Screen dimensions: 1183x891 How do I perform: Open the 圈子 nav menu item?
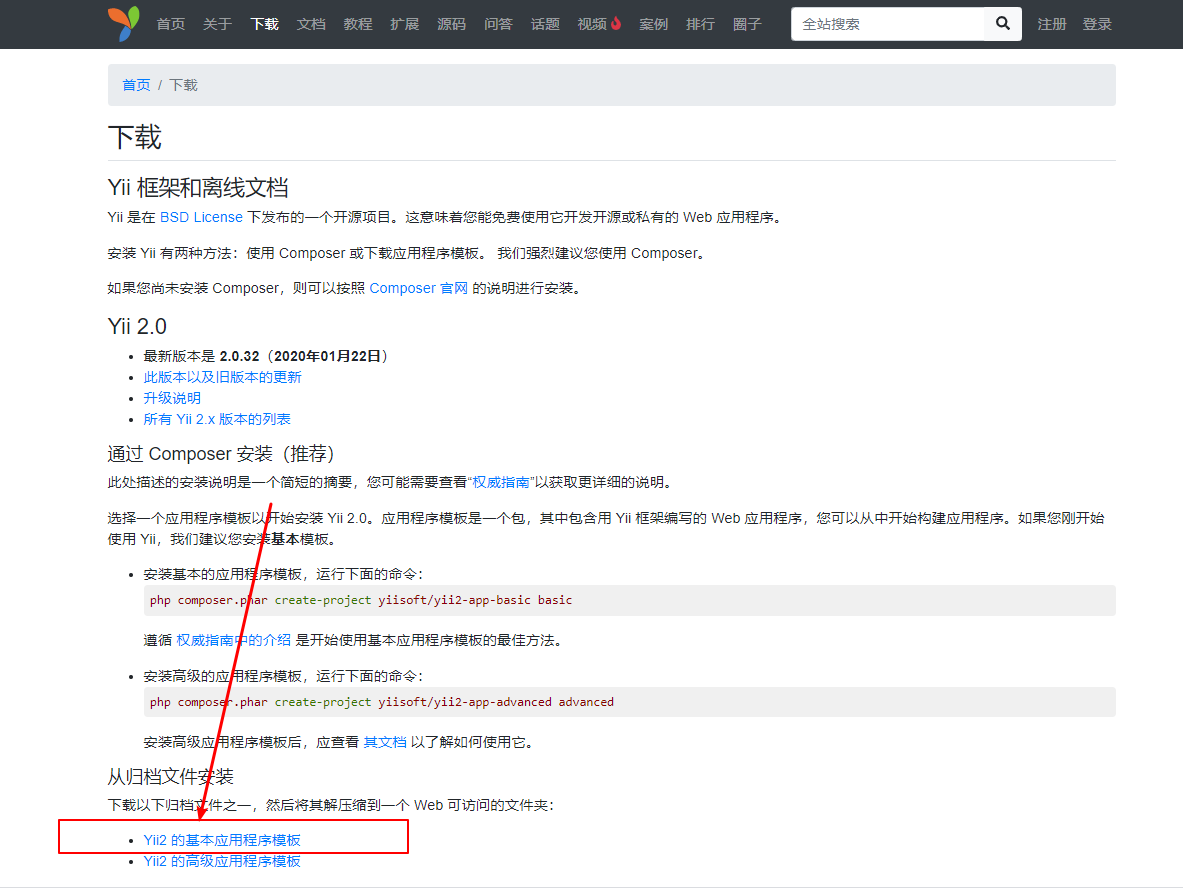click(747, 24)
